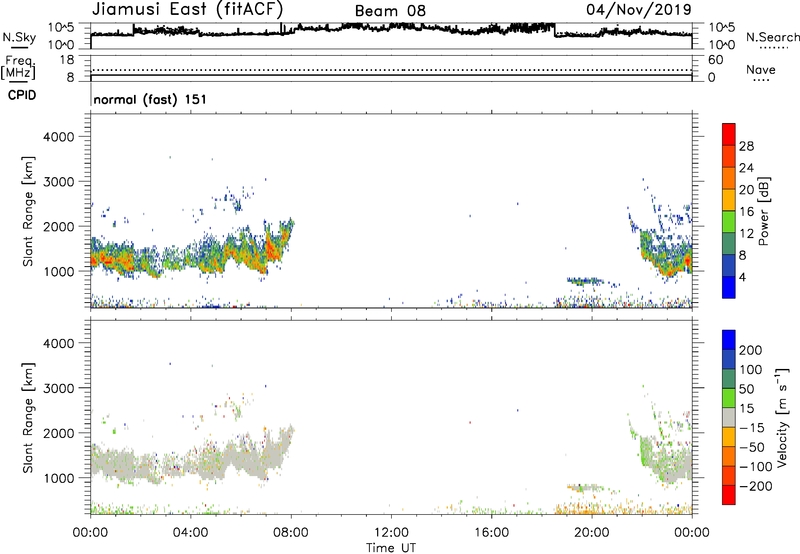Click the 'Jiamusi East (fitACF)' title

point(187,9)
